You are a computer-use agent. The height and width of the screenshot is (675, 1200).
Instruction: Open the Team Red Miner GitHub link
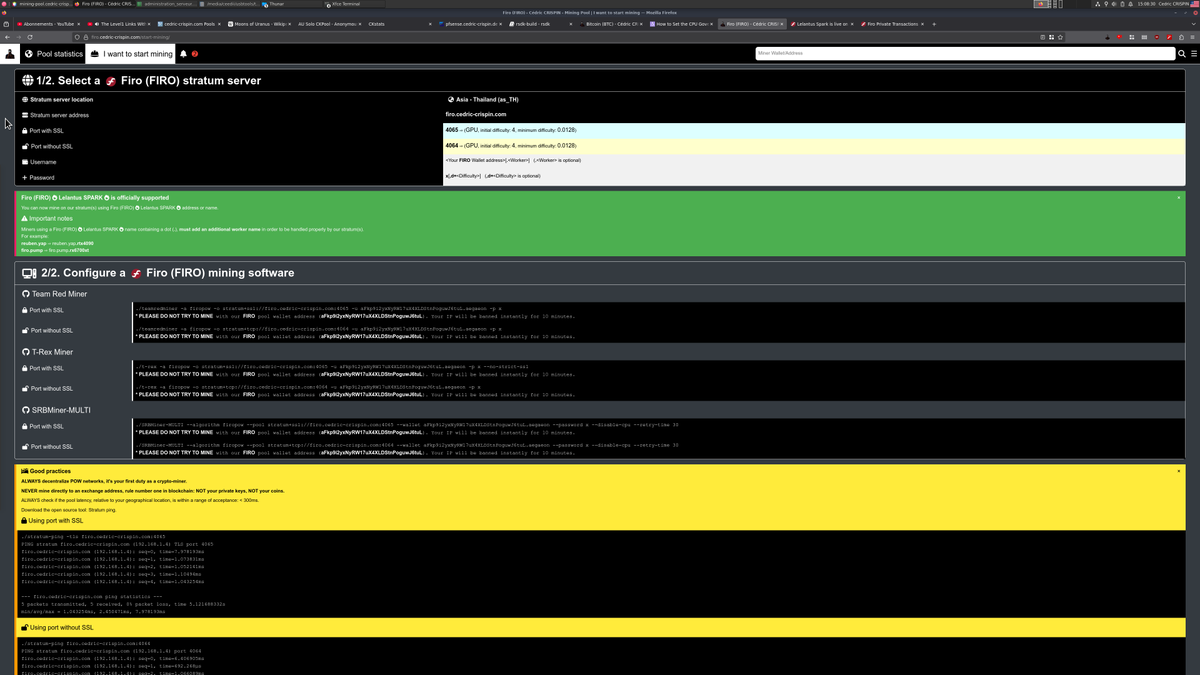[55, 294]
